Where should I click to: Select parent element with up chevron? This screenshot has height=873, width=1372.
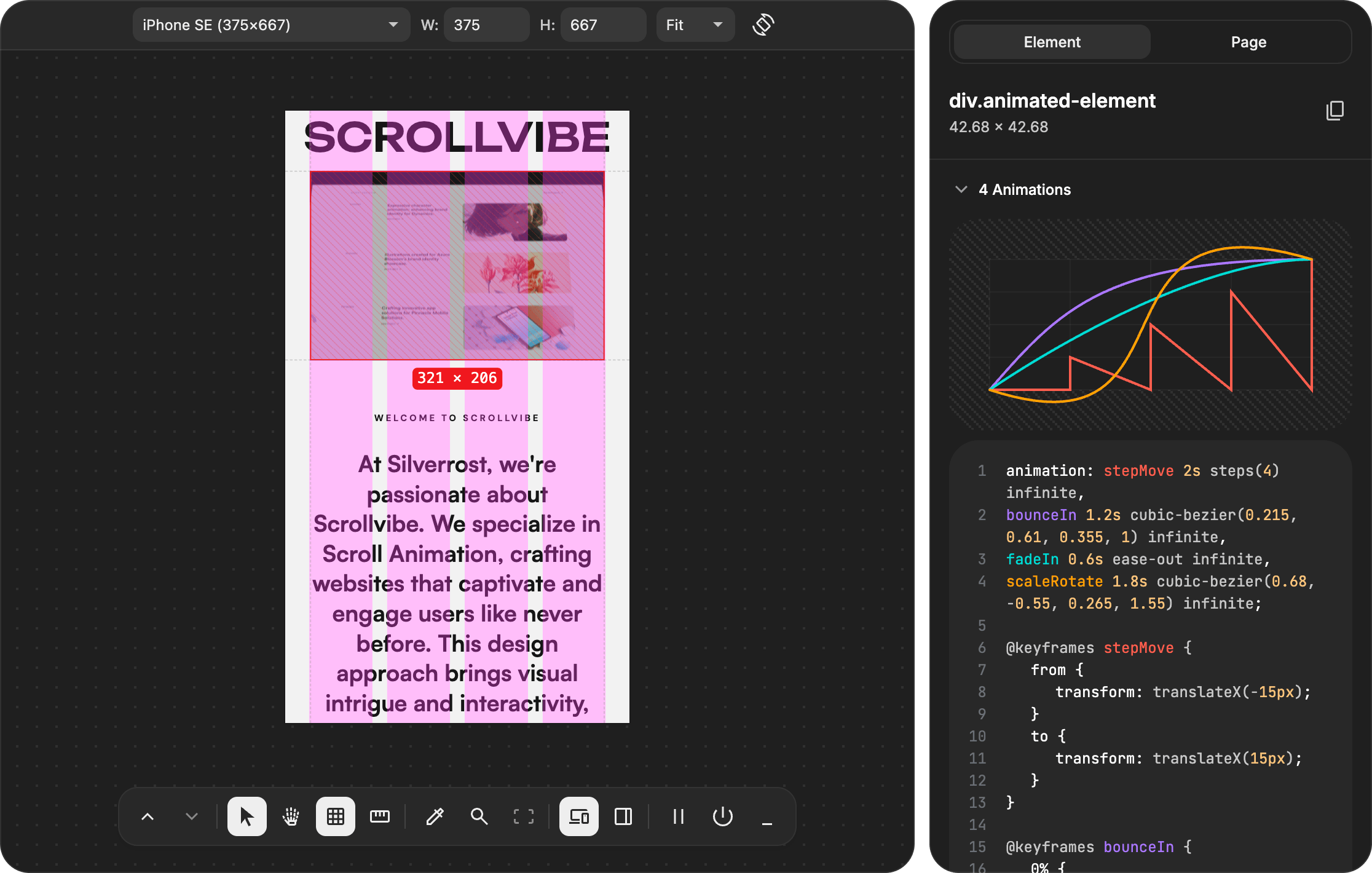pos(148,816)
